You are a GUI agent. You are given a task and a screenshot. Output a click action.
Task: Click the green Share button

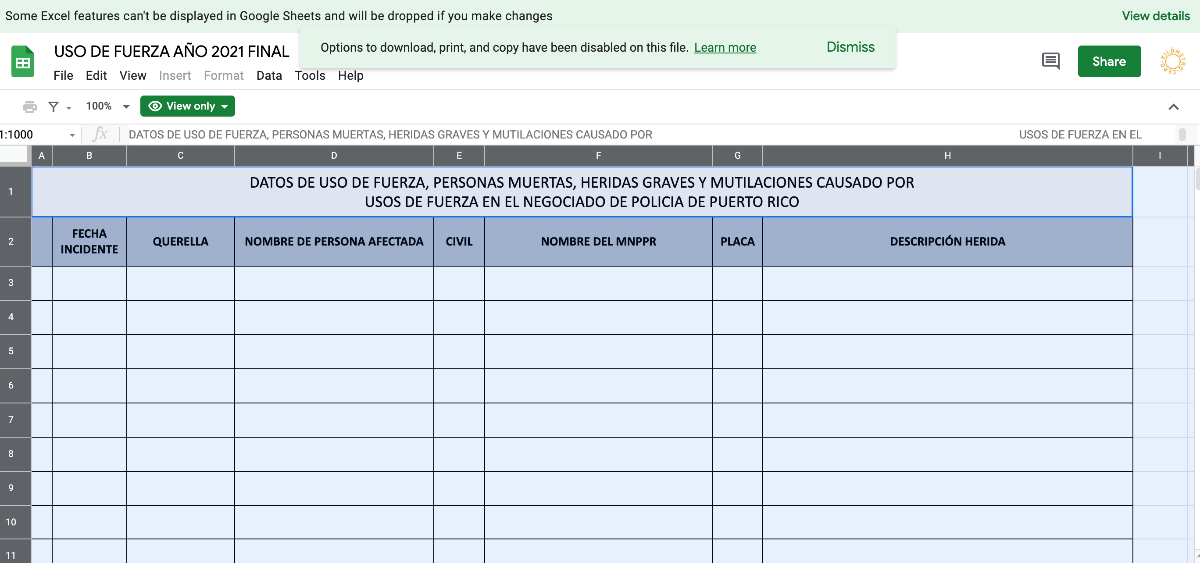pyautogui.click(x=1109, y=61)
